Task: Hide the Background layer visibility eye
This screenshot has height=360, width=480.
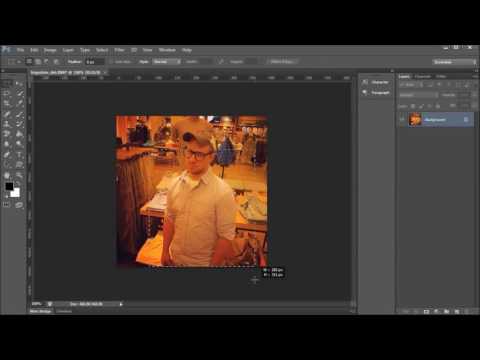Action: coord(402,119)
